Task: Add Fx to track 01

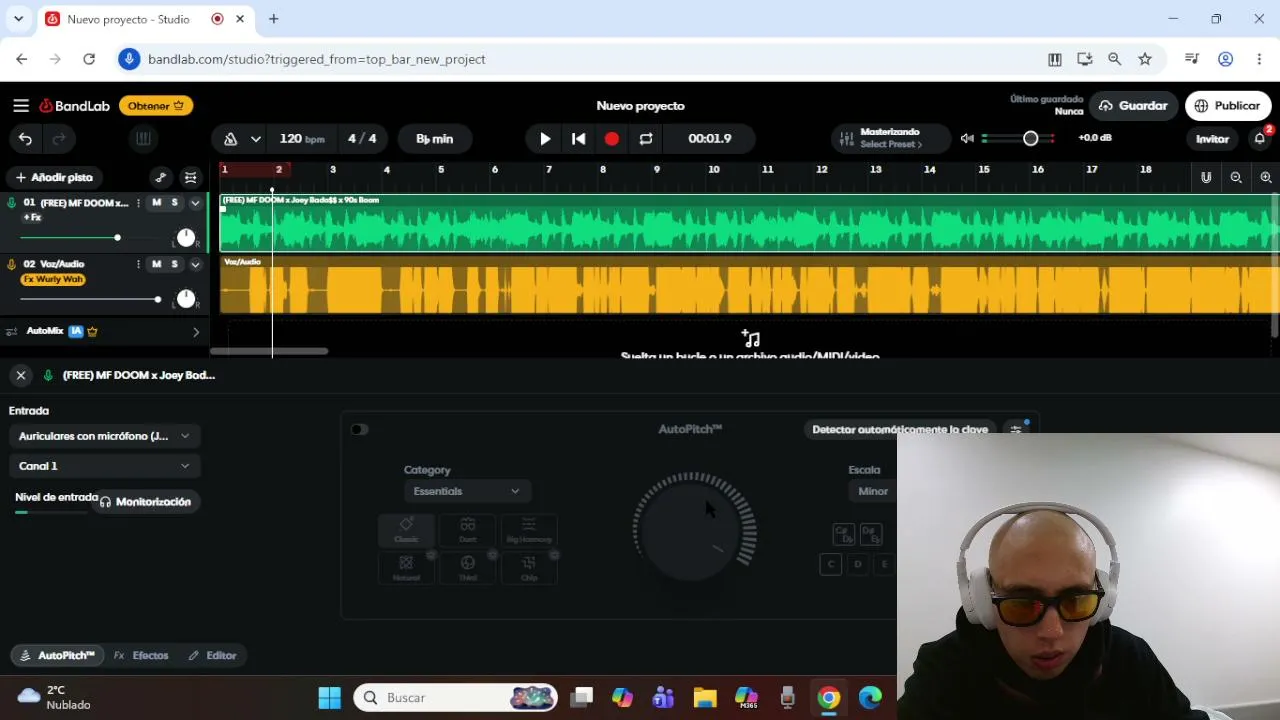Action: (x=32, y=218)
